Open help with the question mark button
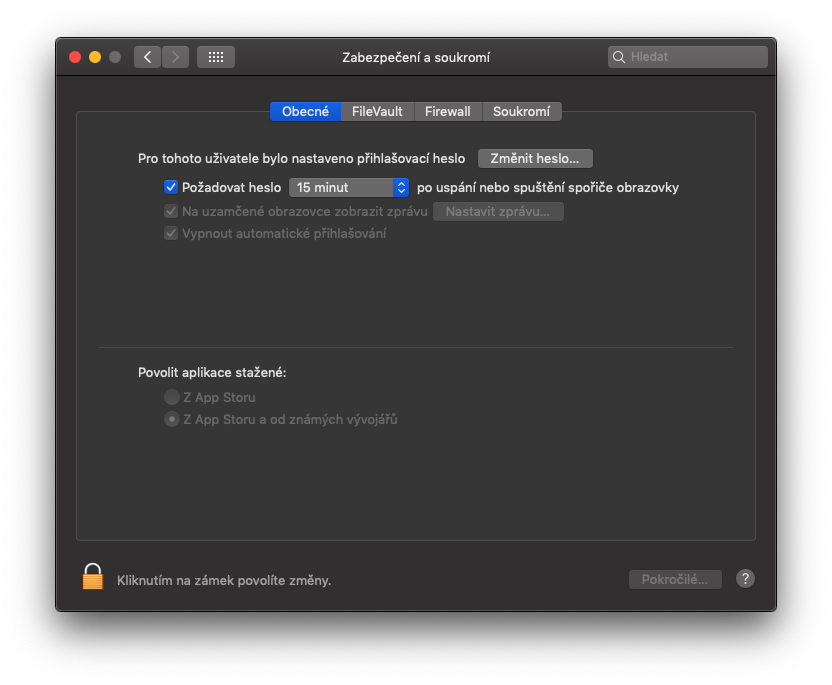Image resolution: width=832 pixels, height=685 pixels. tap(745, 579)
